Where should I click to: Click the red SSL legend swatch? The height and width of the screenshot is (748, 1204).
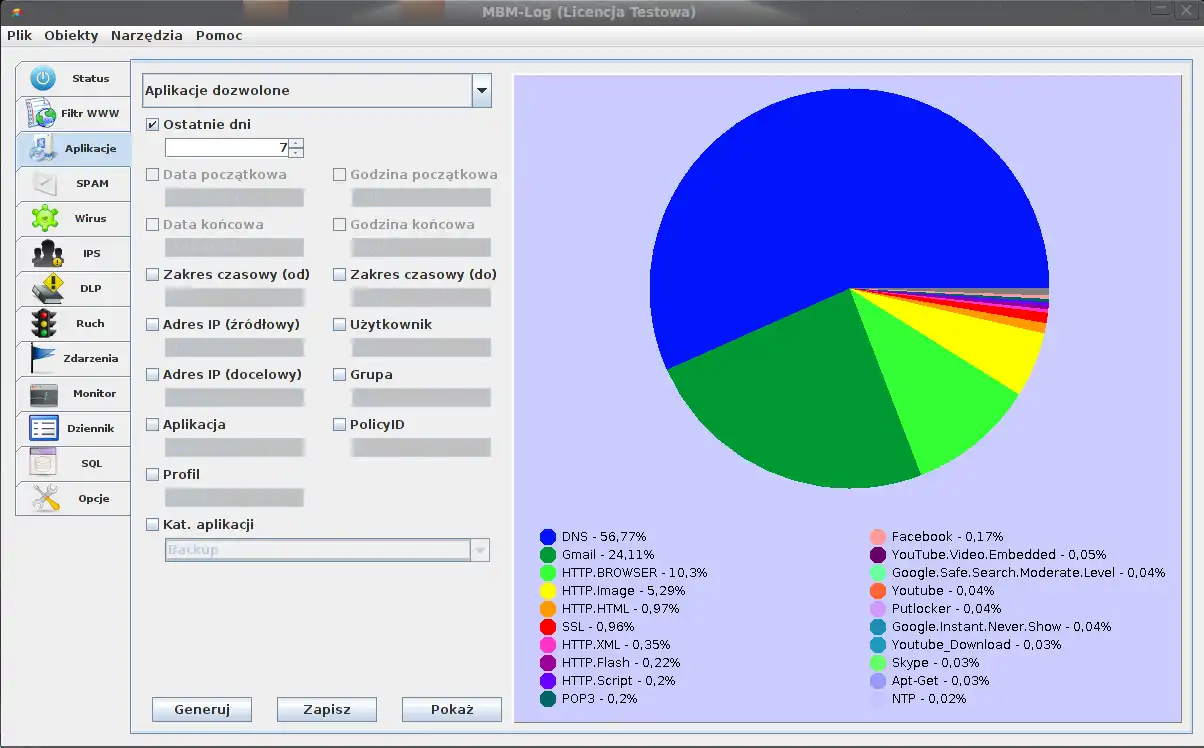click(x=548, y=627)
